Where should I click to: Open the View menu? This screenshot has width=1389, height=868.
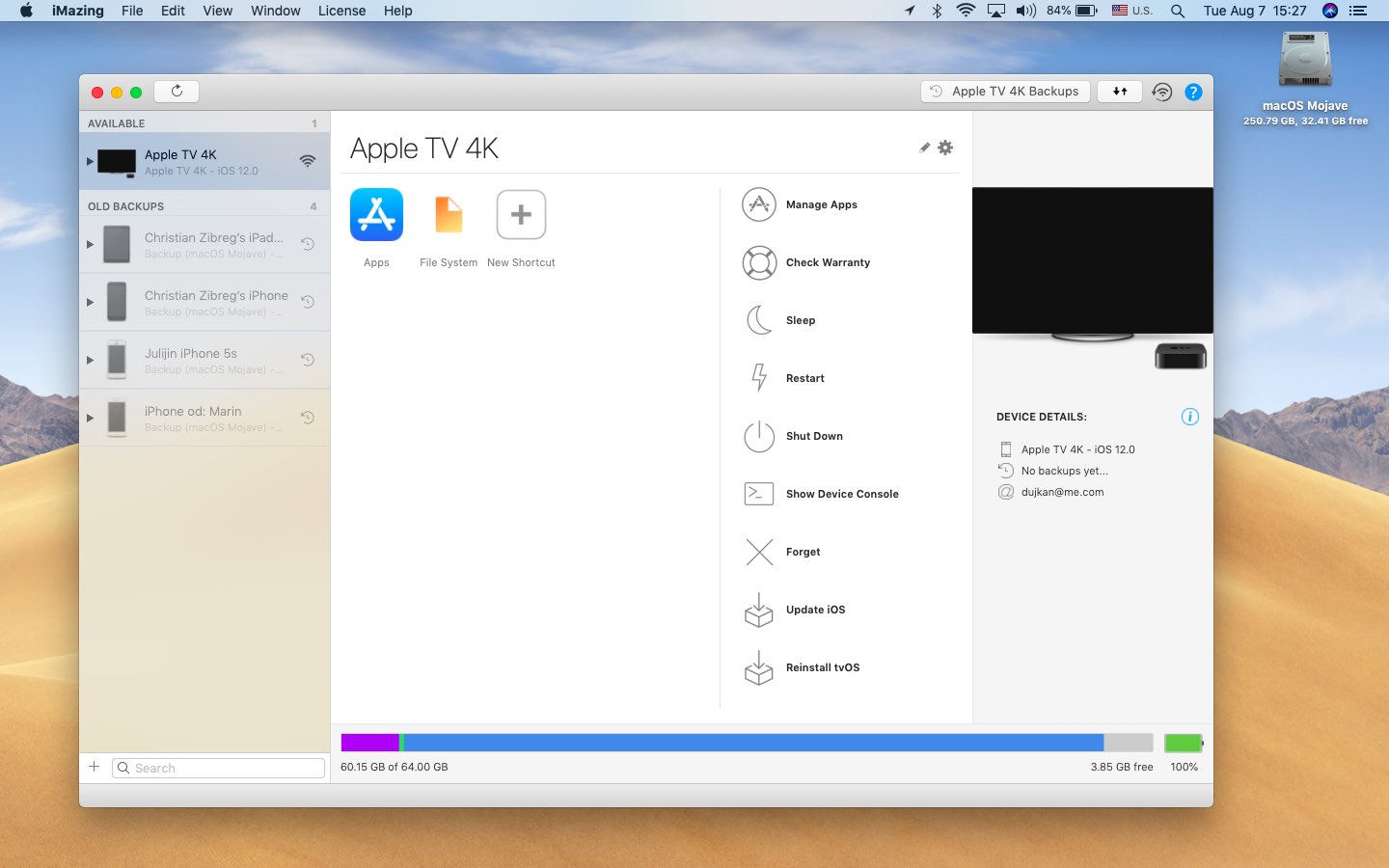pyautogui.click(x=217, y=11)
